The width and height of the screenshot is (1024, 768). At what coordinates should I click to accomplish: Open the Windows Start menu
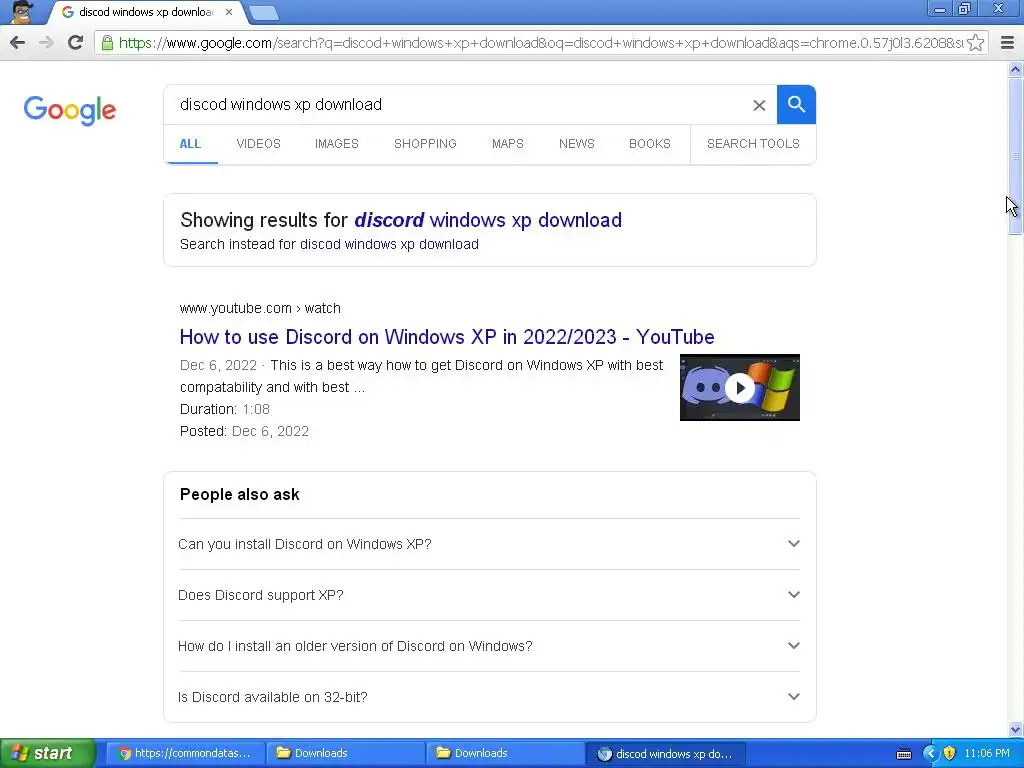point(48,753)
